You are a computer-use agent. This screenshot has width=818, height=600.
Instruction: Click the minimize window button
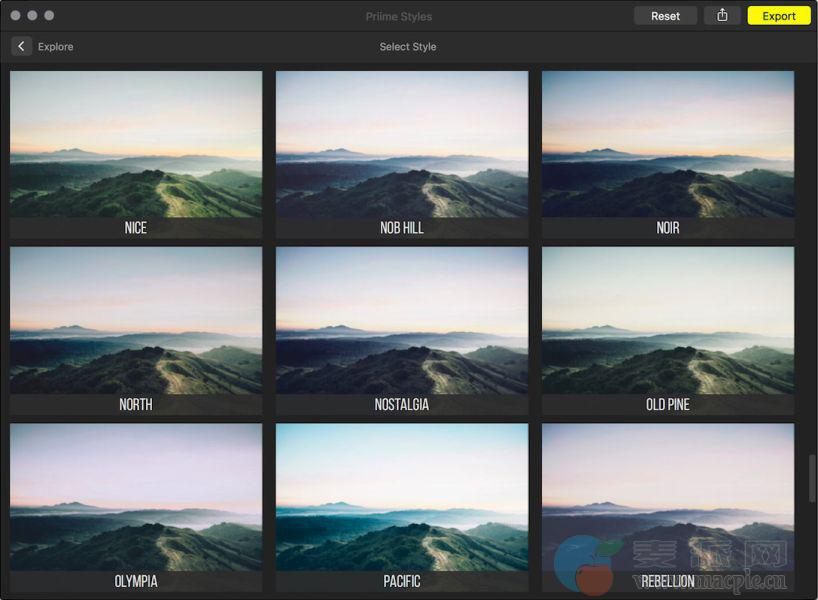click(x=32, y=16)
